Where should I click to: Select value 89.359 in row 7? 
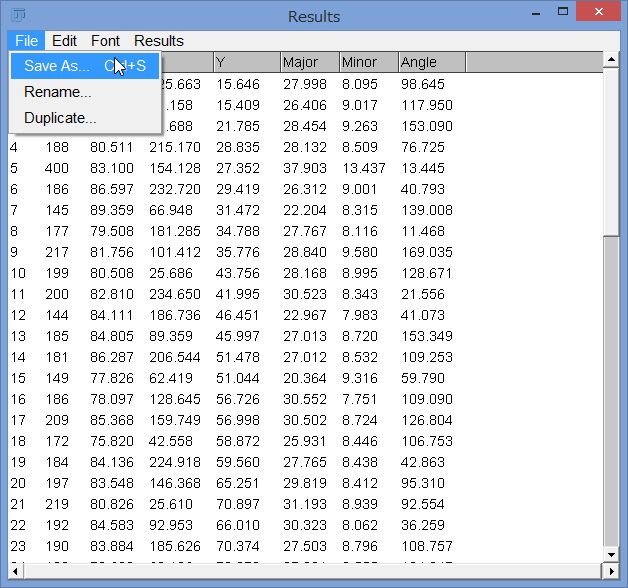112,210
